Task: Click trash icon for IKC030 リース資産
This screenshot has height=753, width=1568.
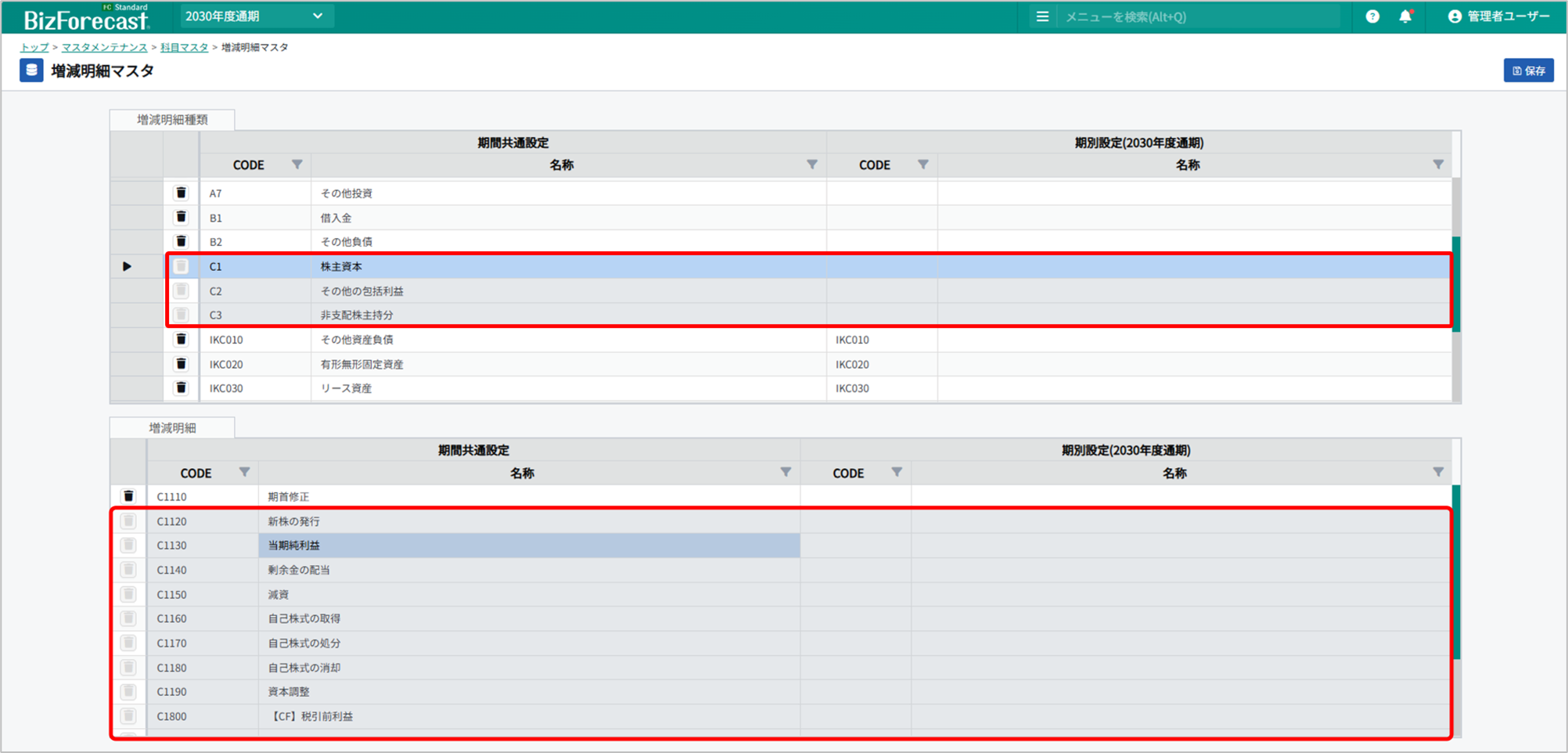Action: (x=181, y=388)
